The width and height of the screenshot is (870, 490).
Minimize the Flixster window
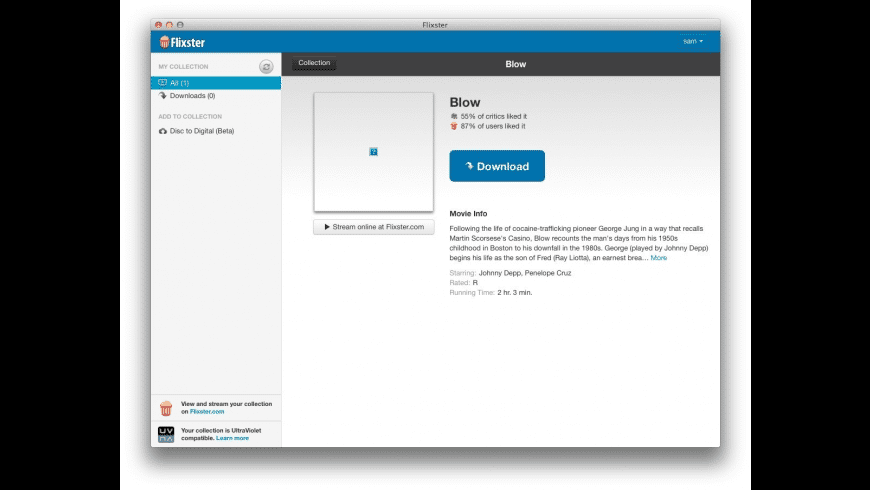169,25
